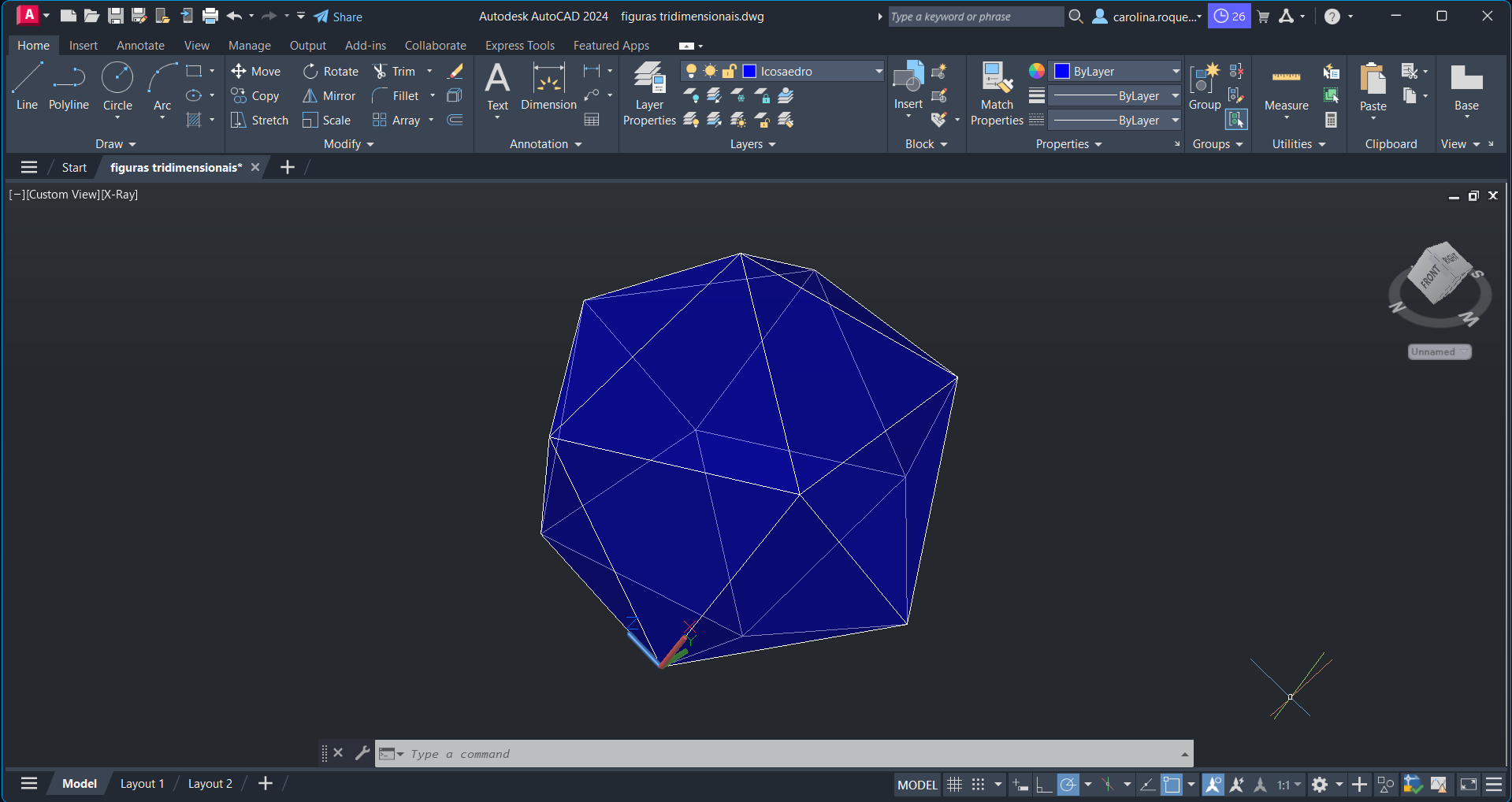
Task: Toggle snap mode in status bar
Action: pyautogui.click(x=978, y=785)
